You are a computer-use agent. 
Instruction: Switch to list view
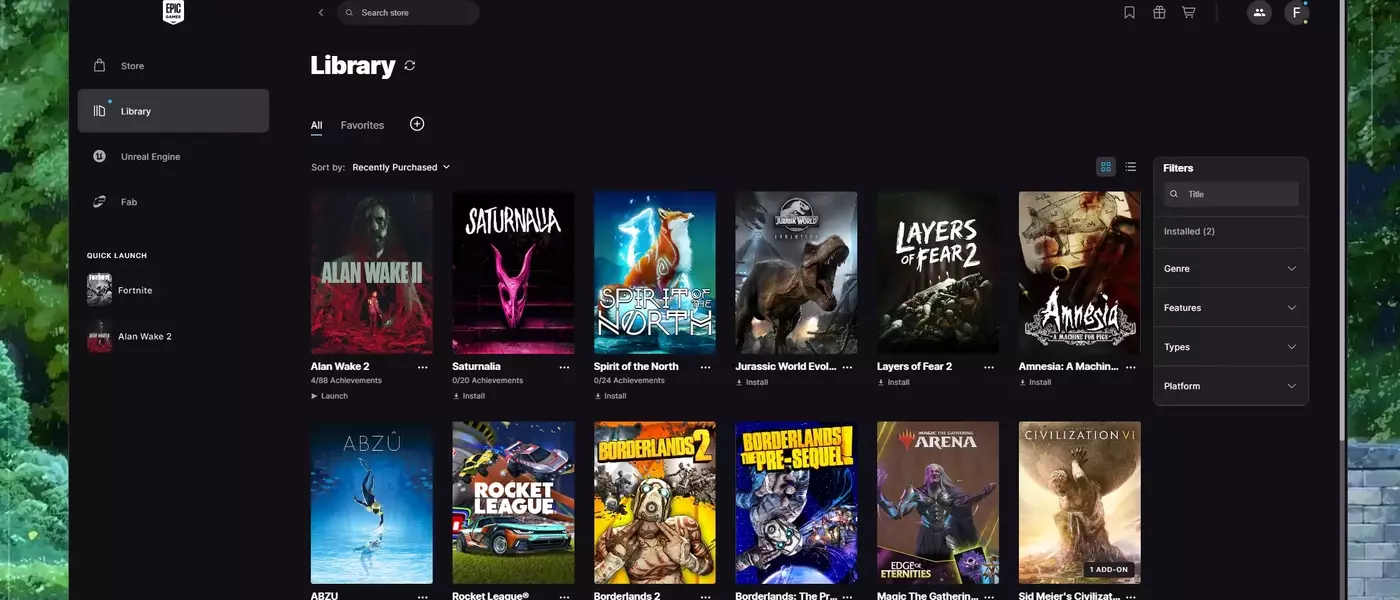(1130, 167)
